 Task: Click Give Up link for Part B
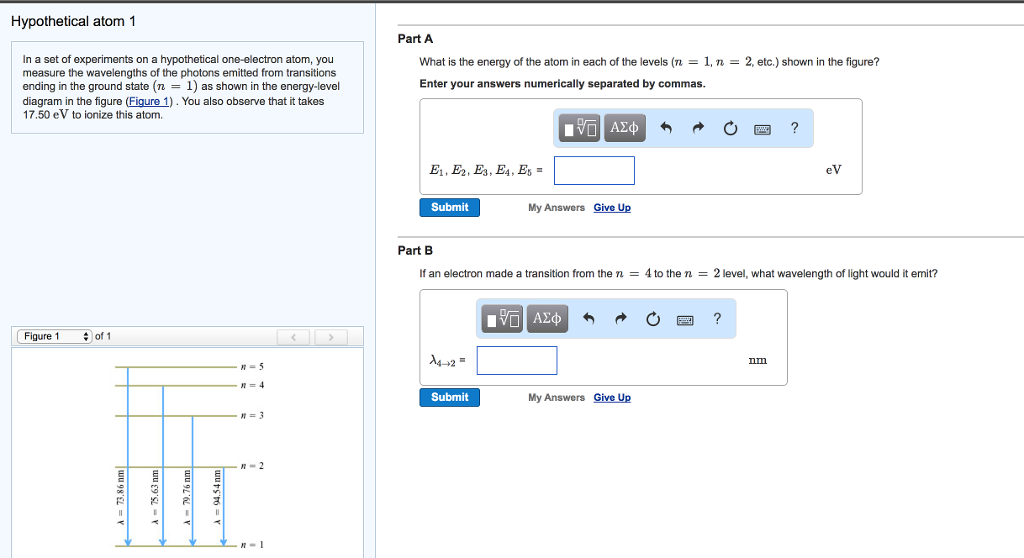[x=612, y=398]
